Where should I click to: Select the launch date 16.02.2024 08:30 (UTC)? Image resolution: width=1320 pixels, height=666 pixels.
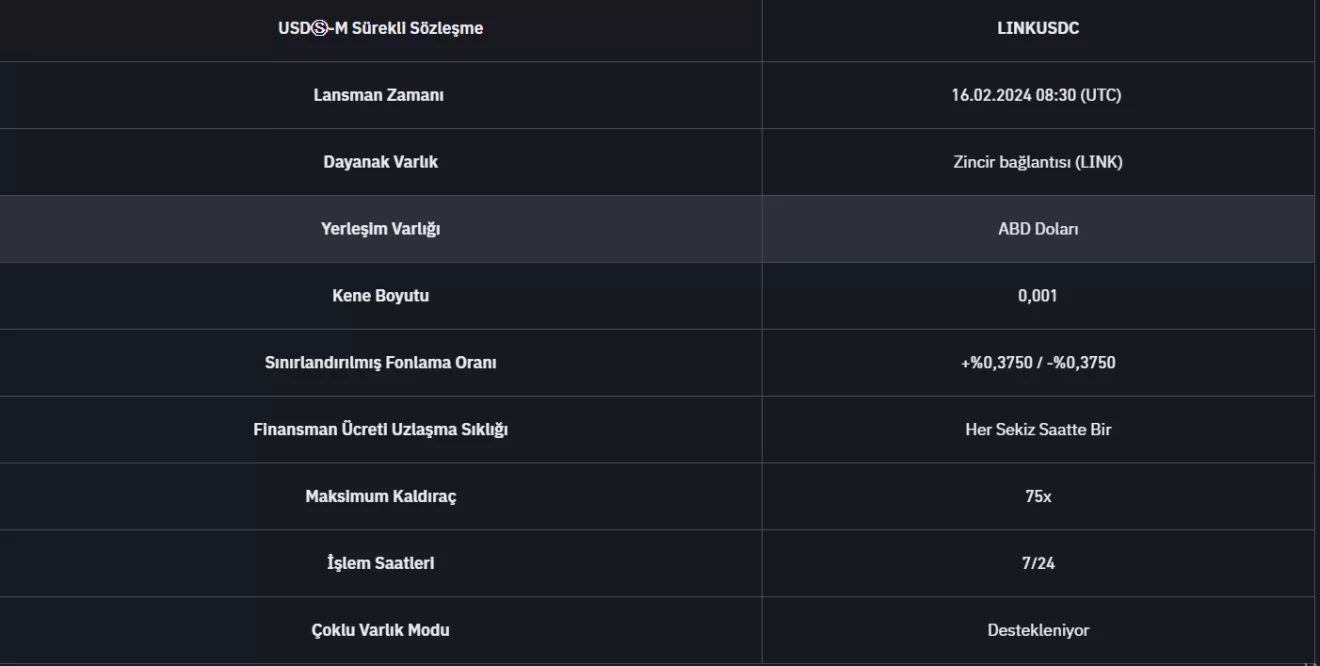[x=1036, y=95]
